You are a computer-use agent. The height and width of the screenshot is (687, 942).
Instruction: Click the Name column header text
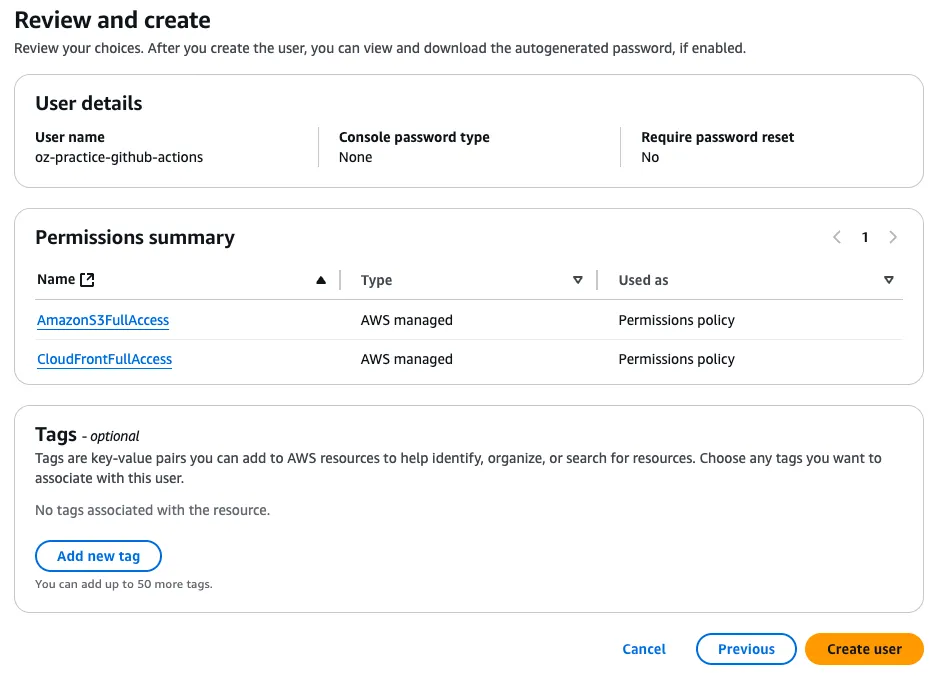coord(56,280)
